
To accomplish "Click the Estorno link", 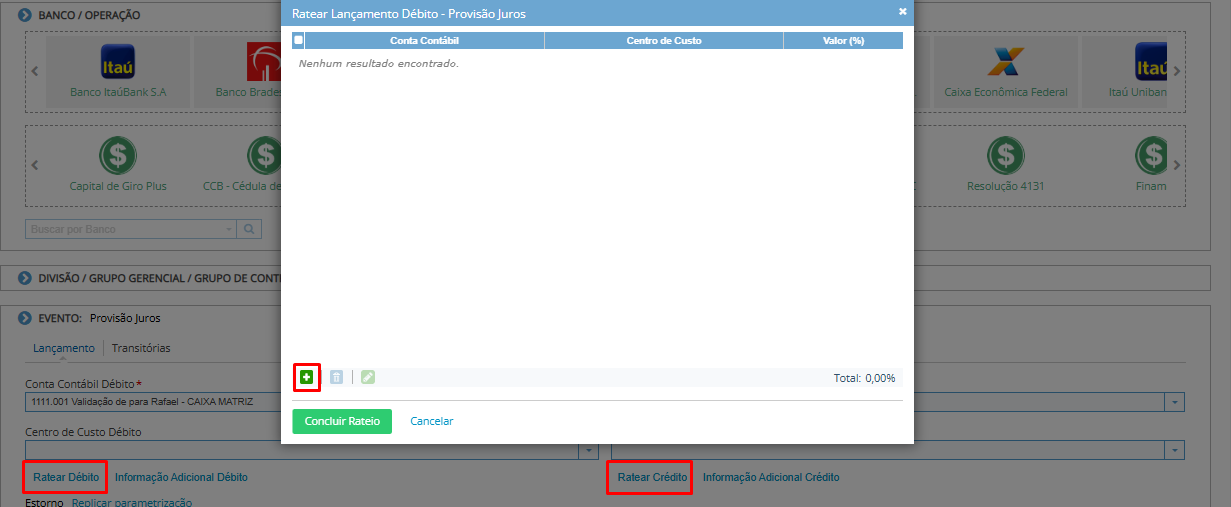I will [44, 502].
